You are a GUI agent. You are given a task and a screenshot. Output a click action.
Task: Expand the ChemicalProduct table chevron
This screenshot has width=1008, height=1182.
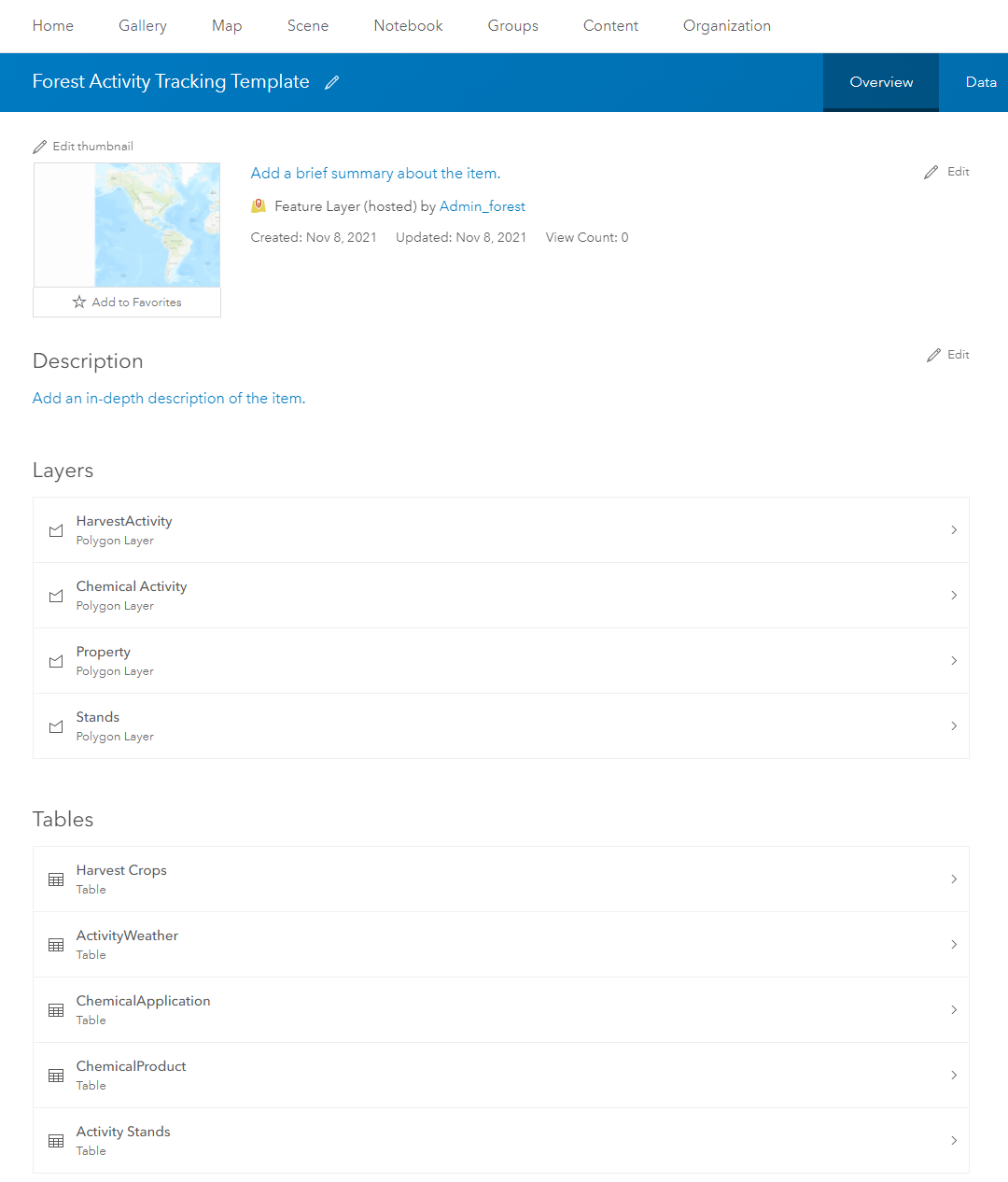click(954, 1076)
